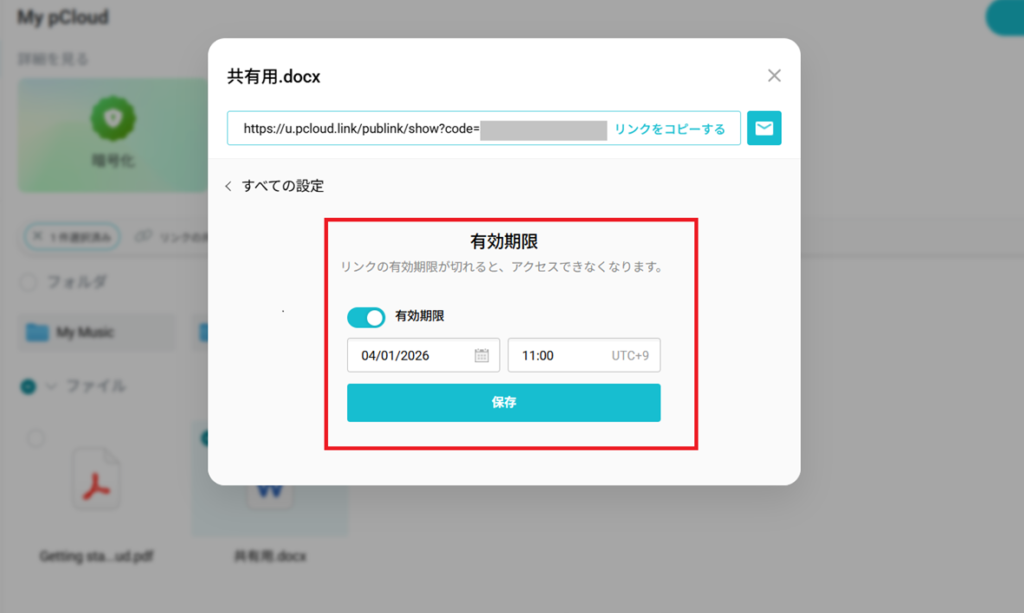Click the green encryption shield icon
The height and width of the screenshot is (613, 1024).
pos(114,119)
